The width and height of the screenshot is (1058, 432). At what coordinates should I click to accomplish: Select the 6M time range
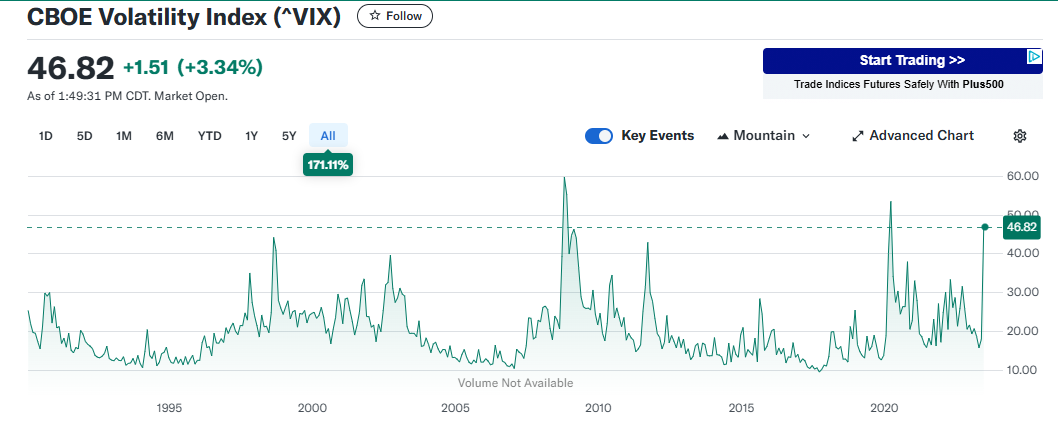coord(165,136)
